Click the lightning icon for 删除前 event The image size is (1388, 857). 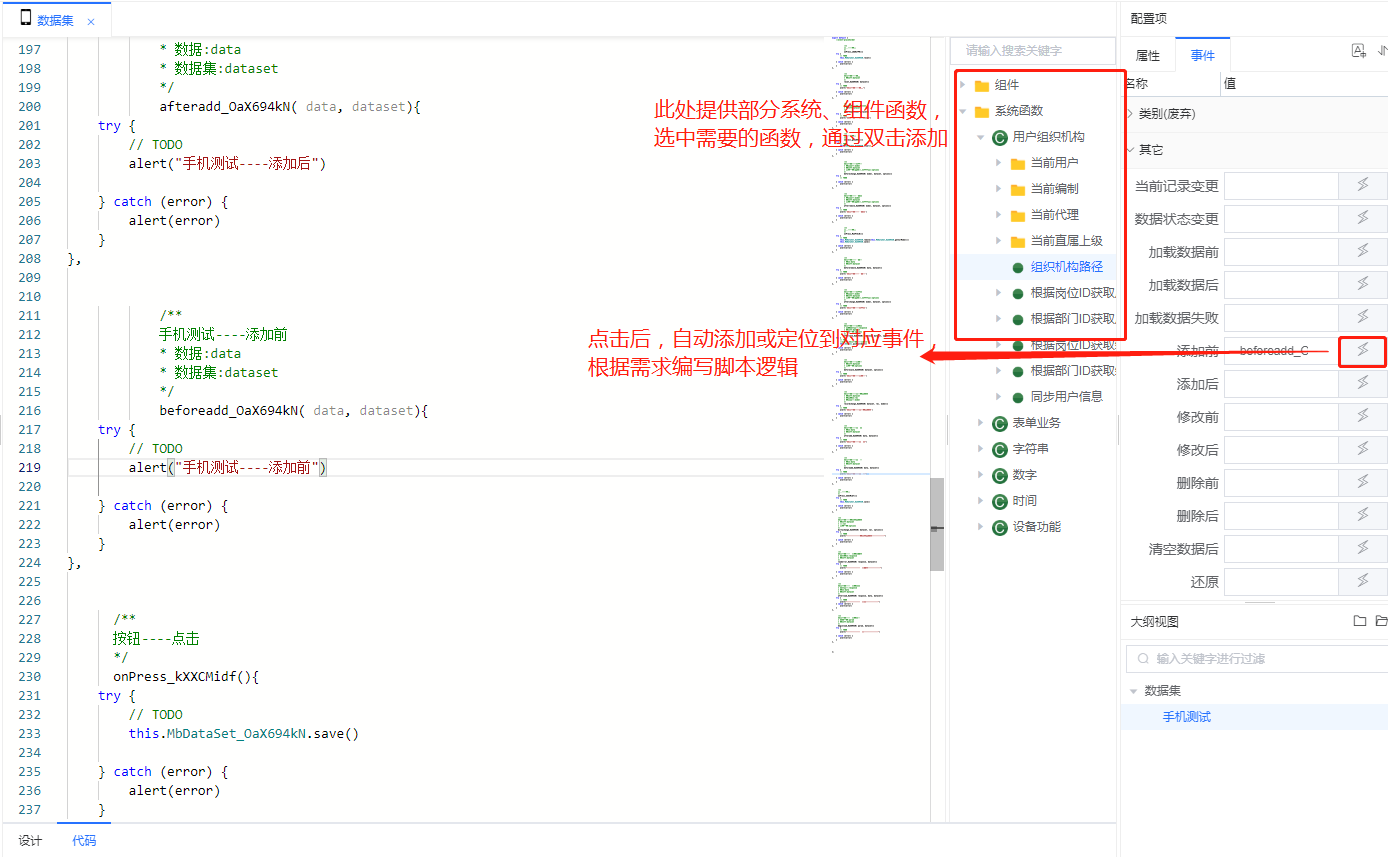point(1362,482)
